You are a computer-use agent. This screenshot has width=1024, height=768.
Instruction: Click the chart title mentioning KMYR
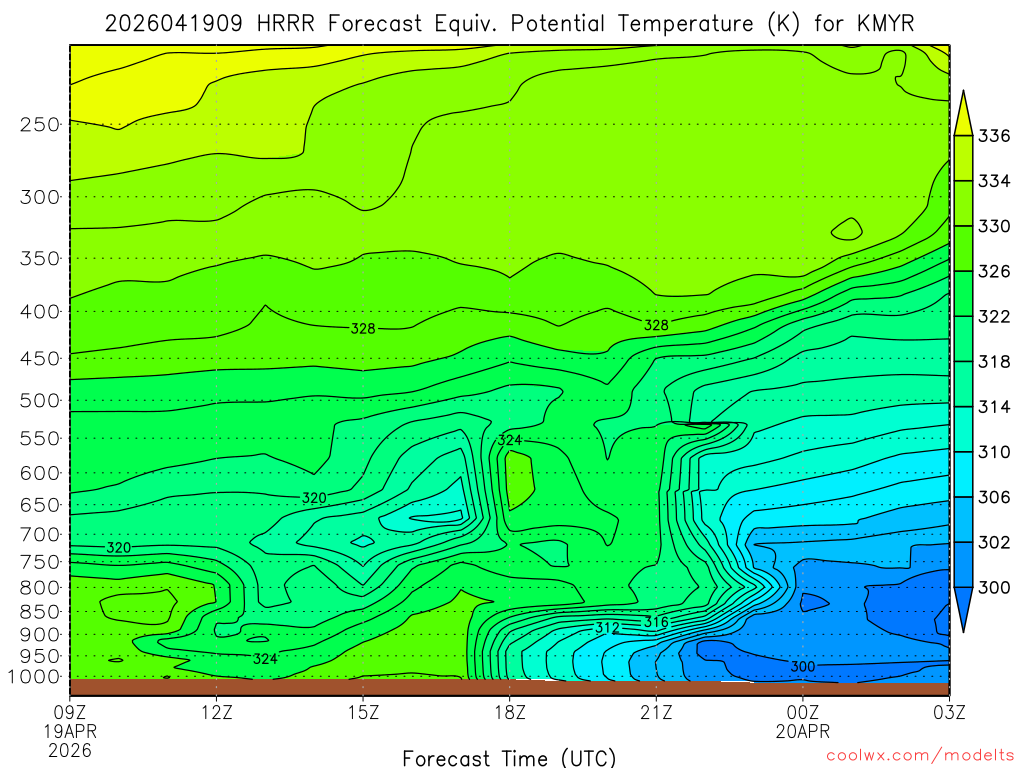pyautogui.click(x=509, y=24)
